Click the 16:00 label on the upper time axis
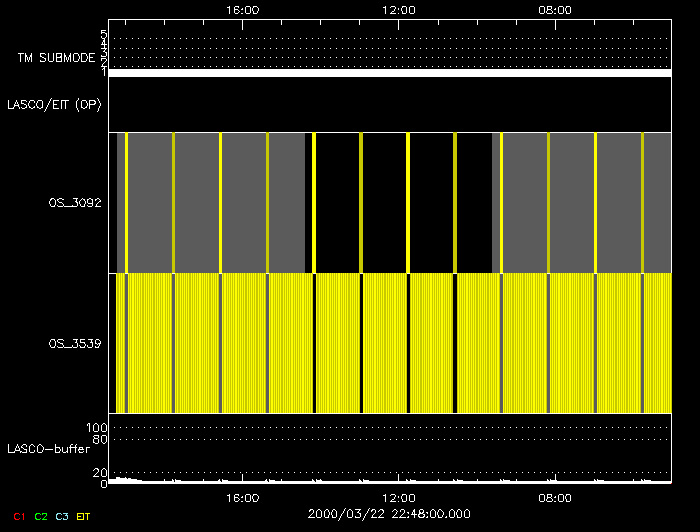The image size is (700, 532). pyautogui.click(x=242, y=10)
